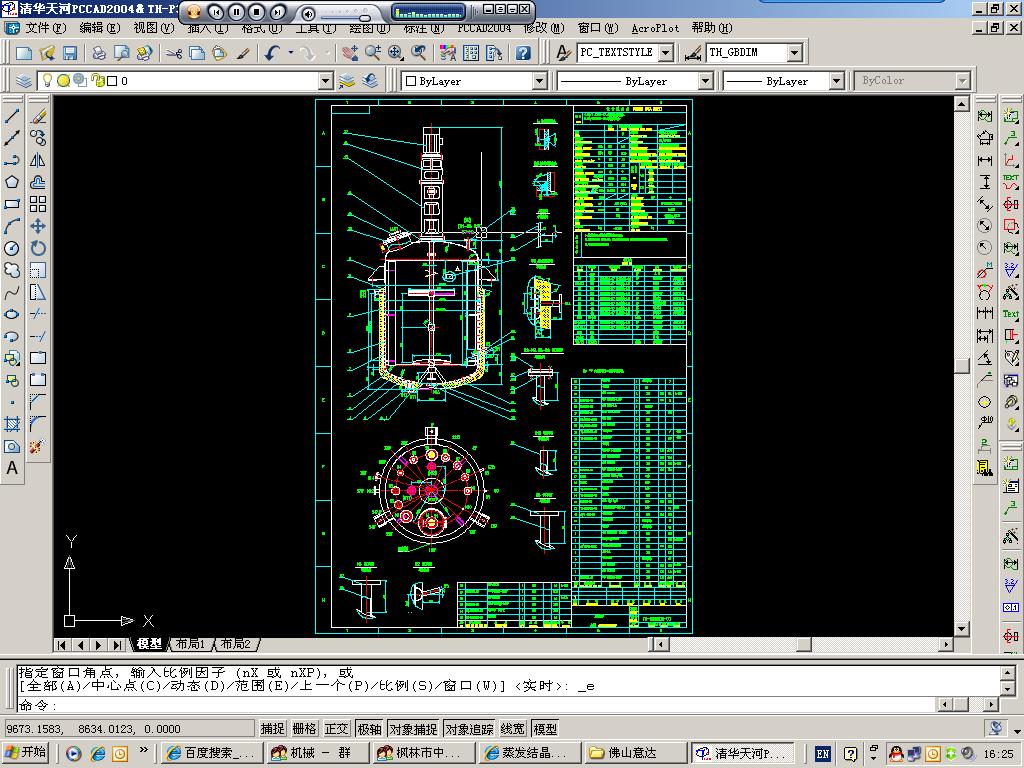Image resolution: width=1024 pixels, height=768 pixels.
Task: Switch to the 布局1 layout tab
Action: tap(190, 644)
